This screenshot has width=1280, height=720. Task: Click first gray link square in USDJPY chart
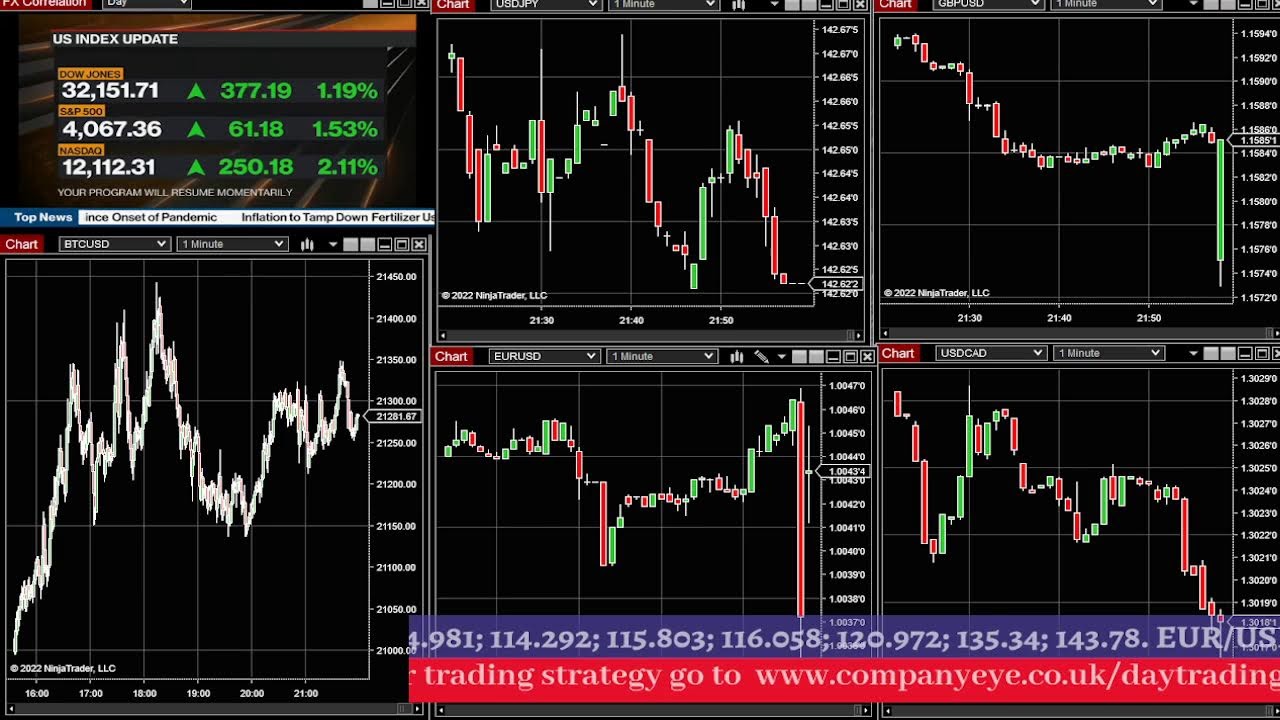click(x=792, y=5)
